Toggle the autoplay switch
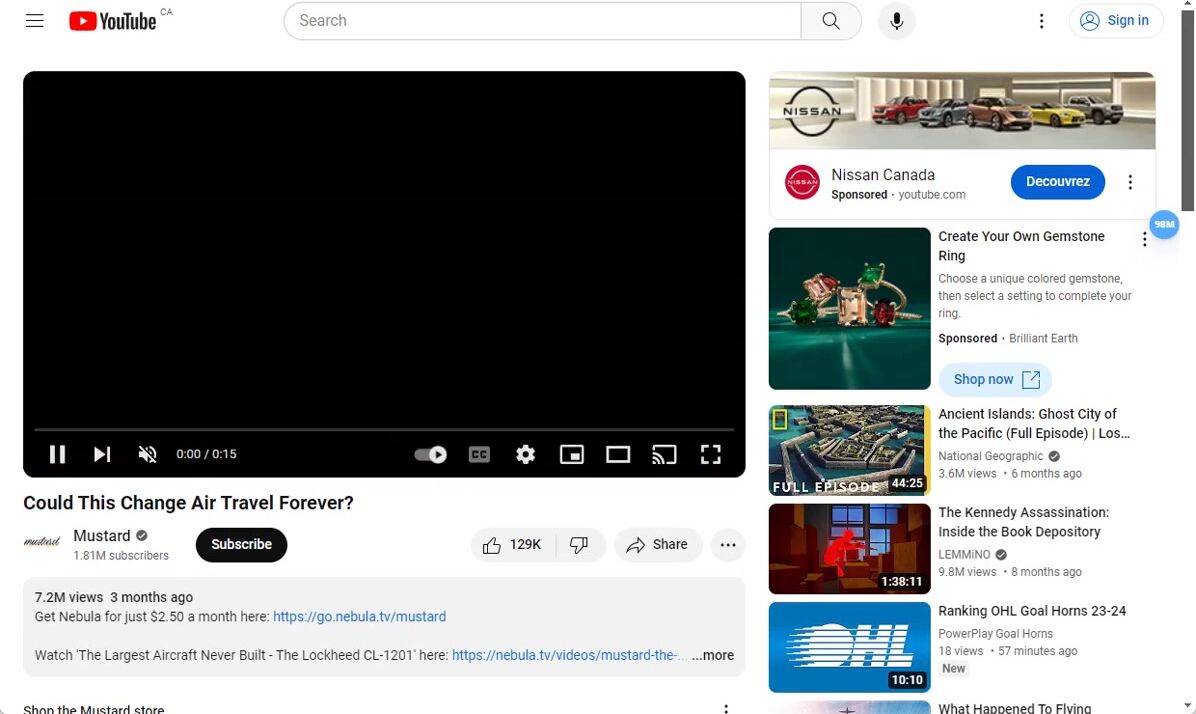 [430, 455]
